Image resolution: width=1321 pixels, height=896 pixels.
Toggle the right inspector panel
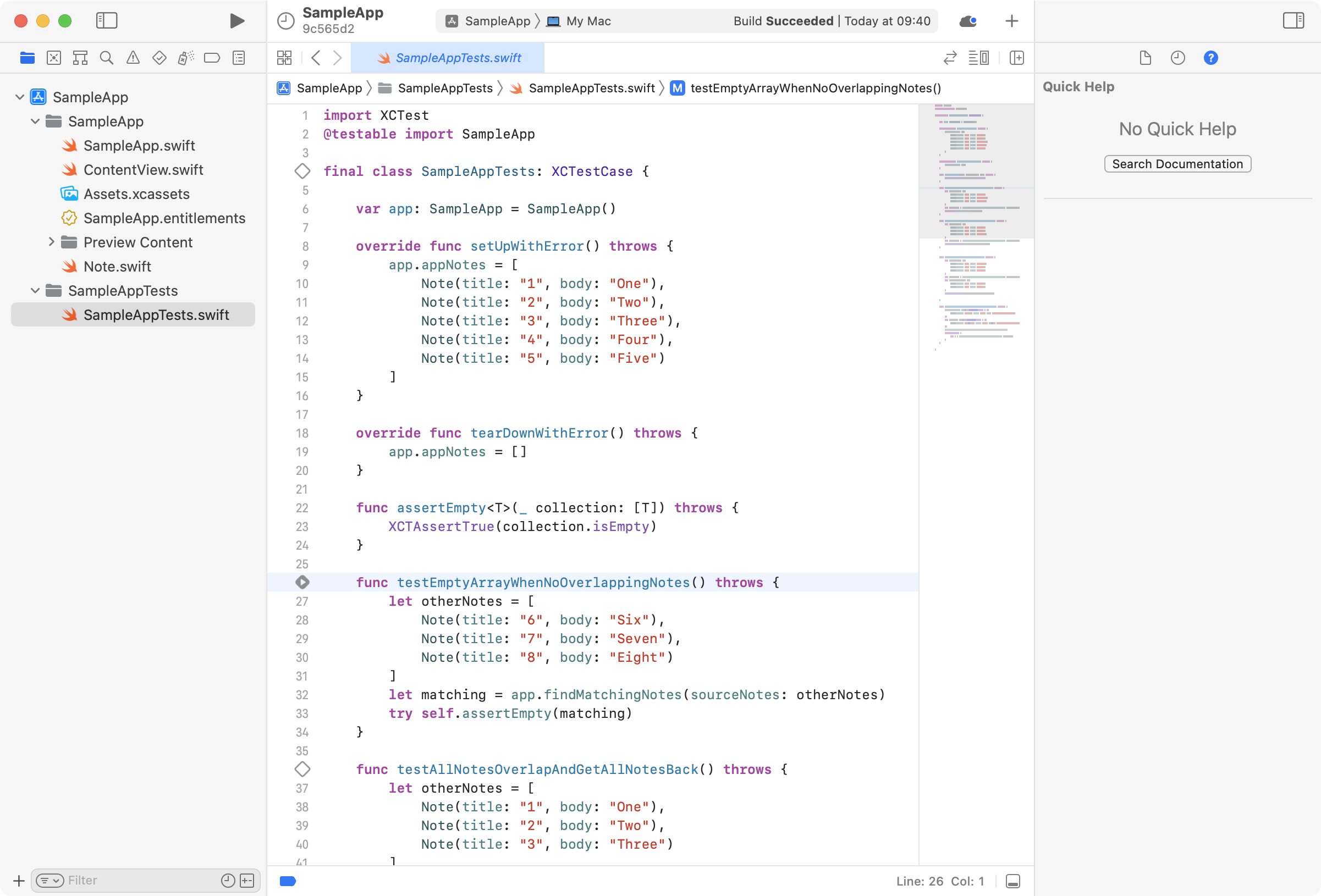click(1292, 21)
